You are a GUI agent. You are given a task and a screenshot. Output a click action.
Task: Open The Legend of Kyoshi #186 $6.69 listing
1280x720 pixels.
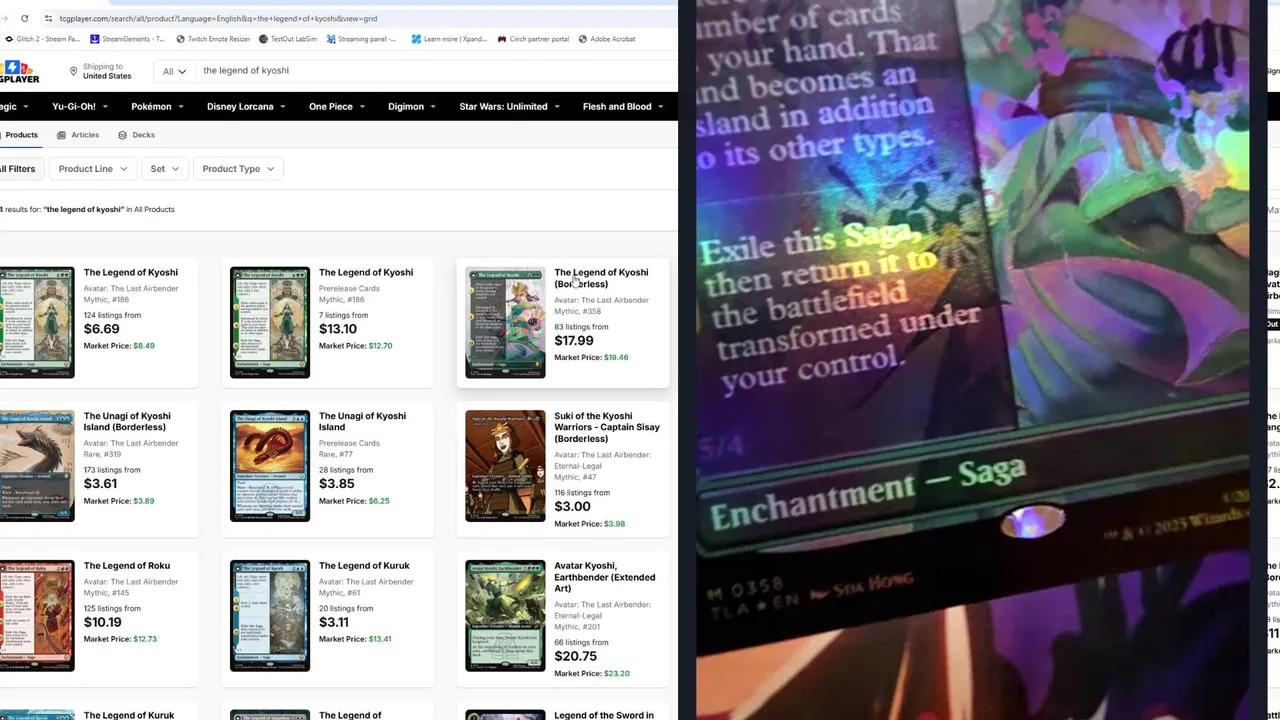131,272
